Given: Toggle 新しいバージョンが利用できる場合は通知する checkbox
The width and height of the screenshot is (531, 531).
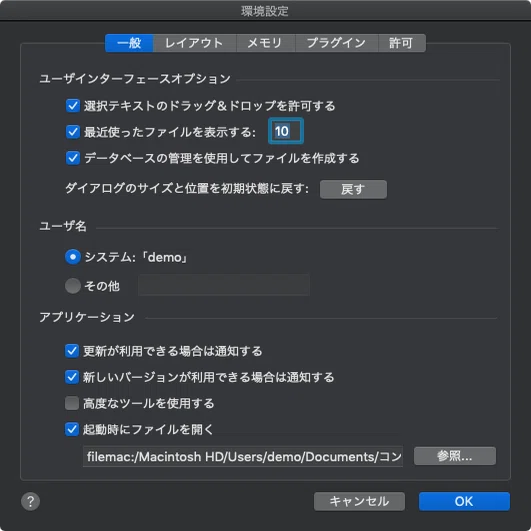Looking at the screenshot, I should [x=72, y=377].
